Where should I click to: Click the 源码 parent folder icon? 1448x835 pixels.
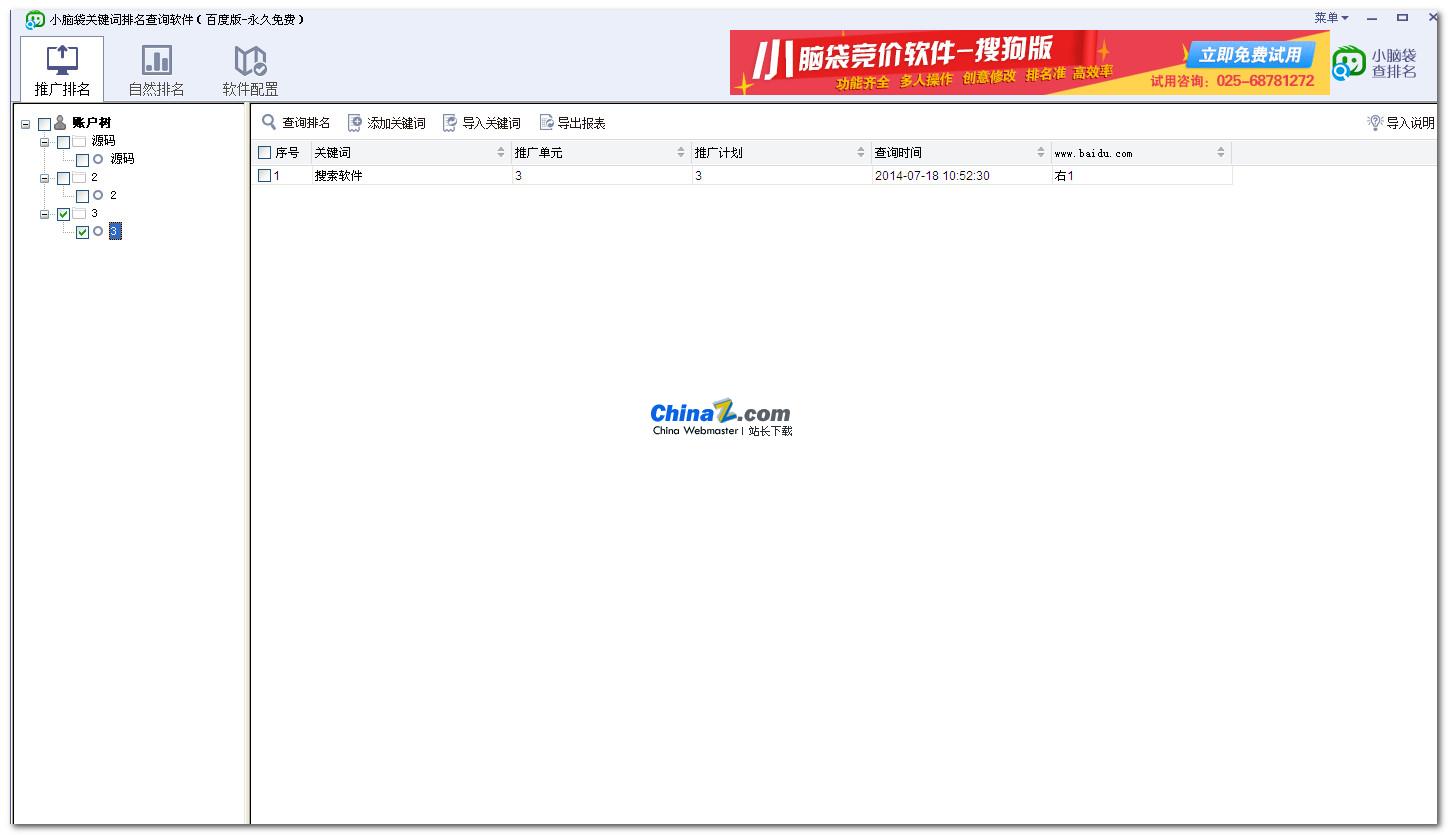pos(79,142)
